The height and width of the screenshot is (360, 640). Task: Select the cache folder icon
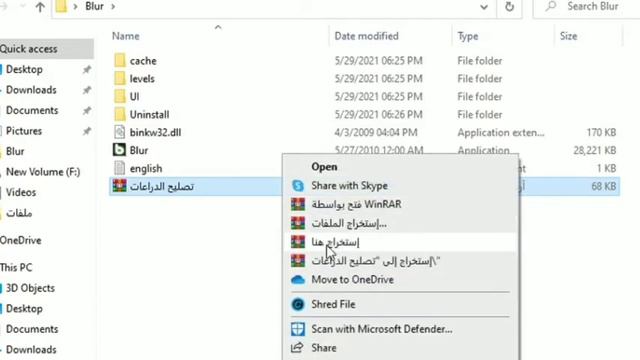coord(120,60)
